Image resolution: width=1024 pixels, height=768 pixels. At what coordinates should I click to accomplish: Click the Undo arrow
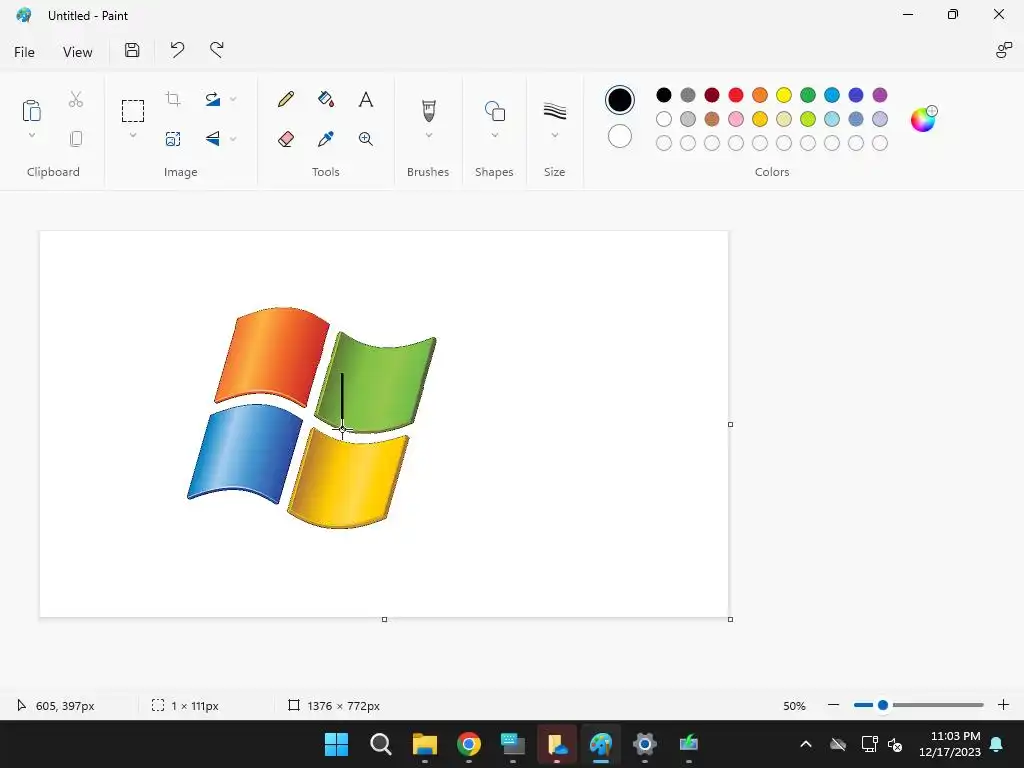pyautogui.click(x=177, y=50)
